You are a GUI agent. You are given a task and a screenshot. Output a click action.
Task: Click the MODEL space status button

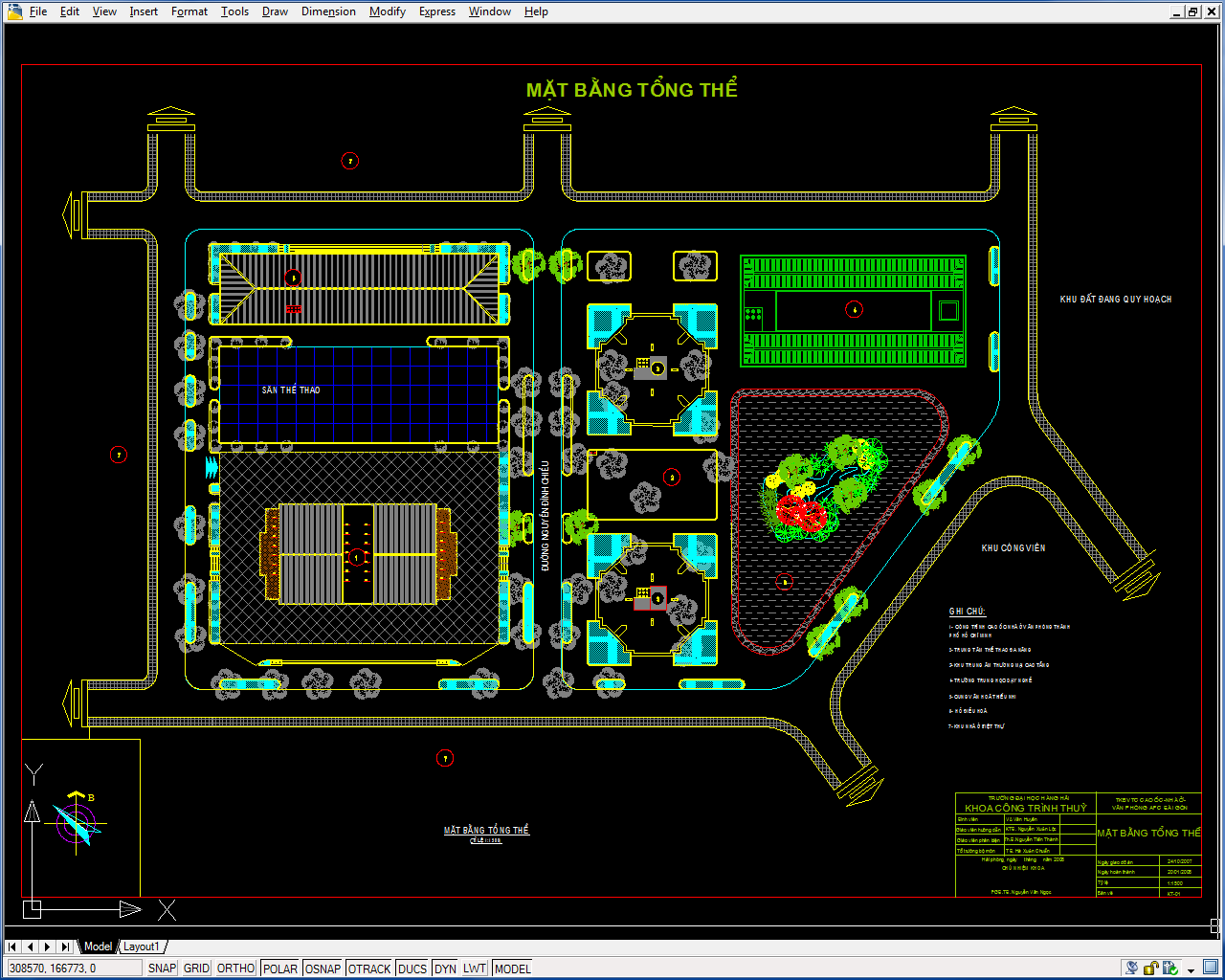[512, 969]
